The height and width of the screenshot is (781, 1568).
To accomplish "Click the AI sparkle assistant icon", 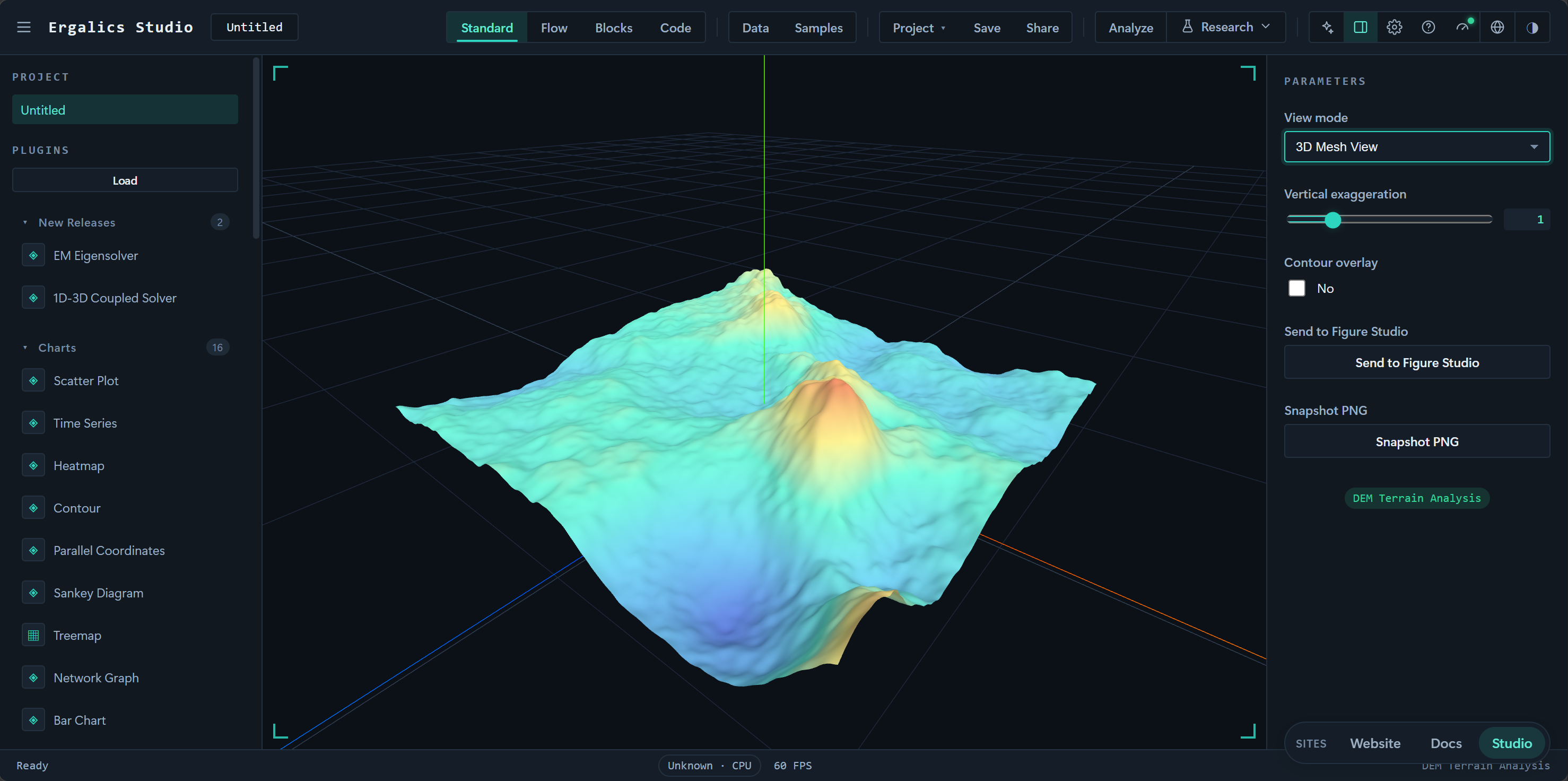I will click(x=1328, y=28).
